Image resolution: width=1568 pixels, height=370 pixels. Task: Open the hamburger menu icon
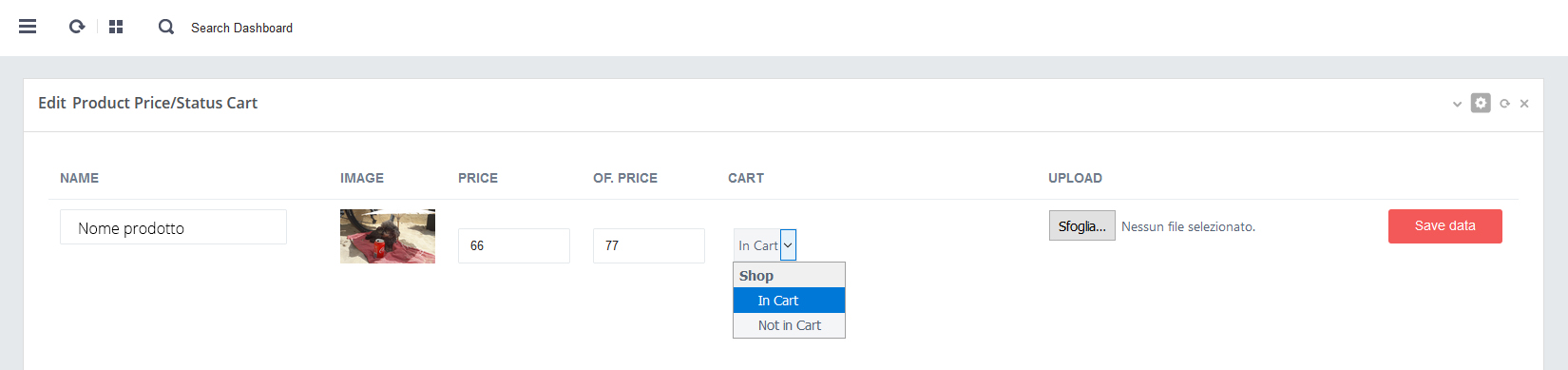(28, 27)
